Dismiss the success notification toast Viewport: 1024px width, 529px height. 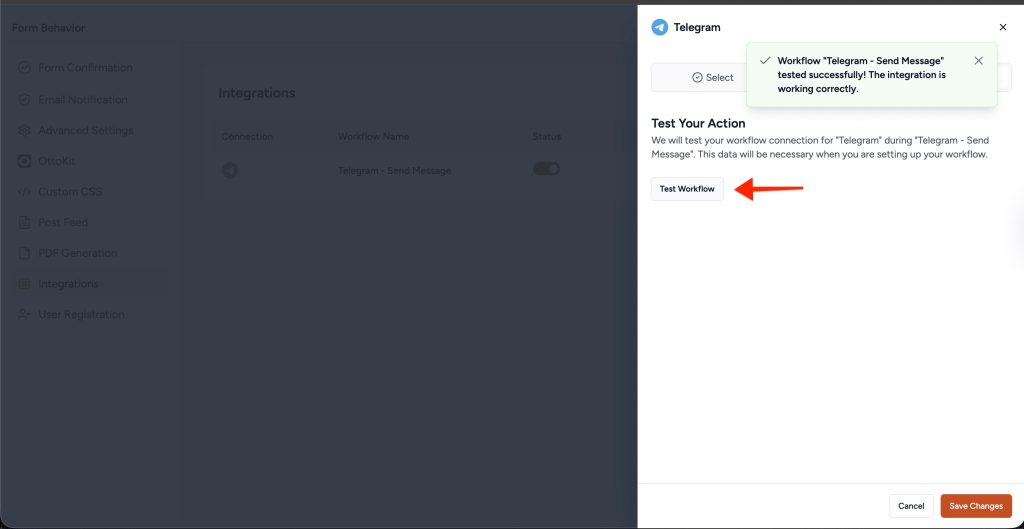[x=978, y=61]
